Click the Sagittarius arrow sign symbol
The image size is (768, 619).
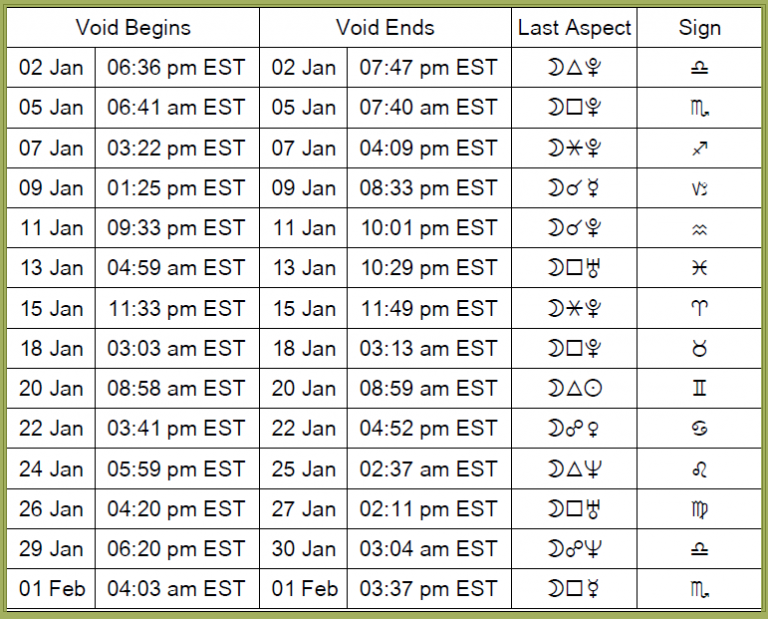pyautogui.click(x=699, y=148)
